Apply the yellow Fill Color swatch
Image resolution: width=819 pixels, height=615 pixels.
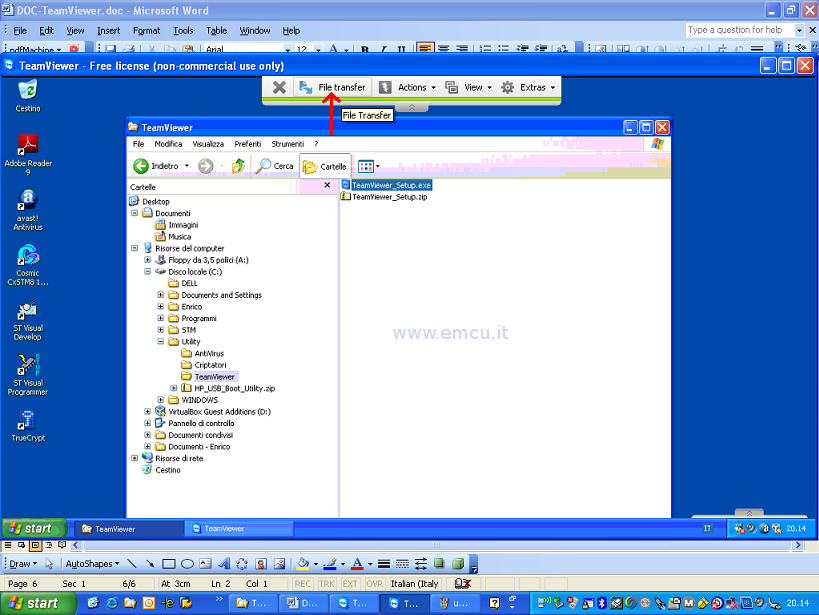[x=302, y=564]
